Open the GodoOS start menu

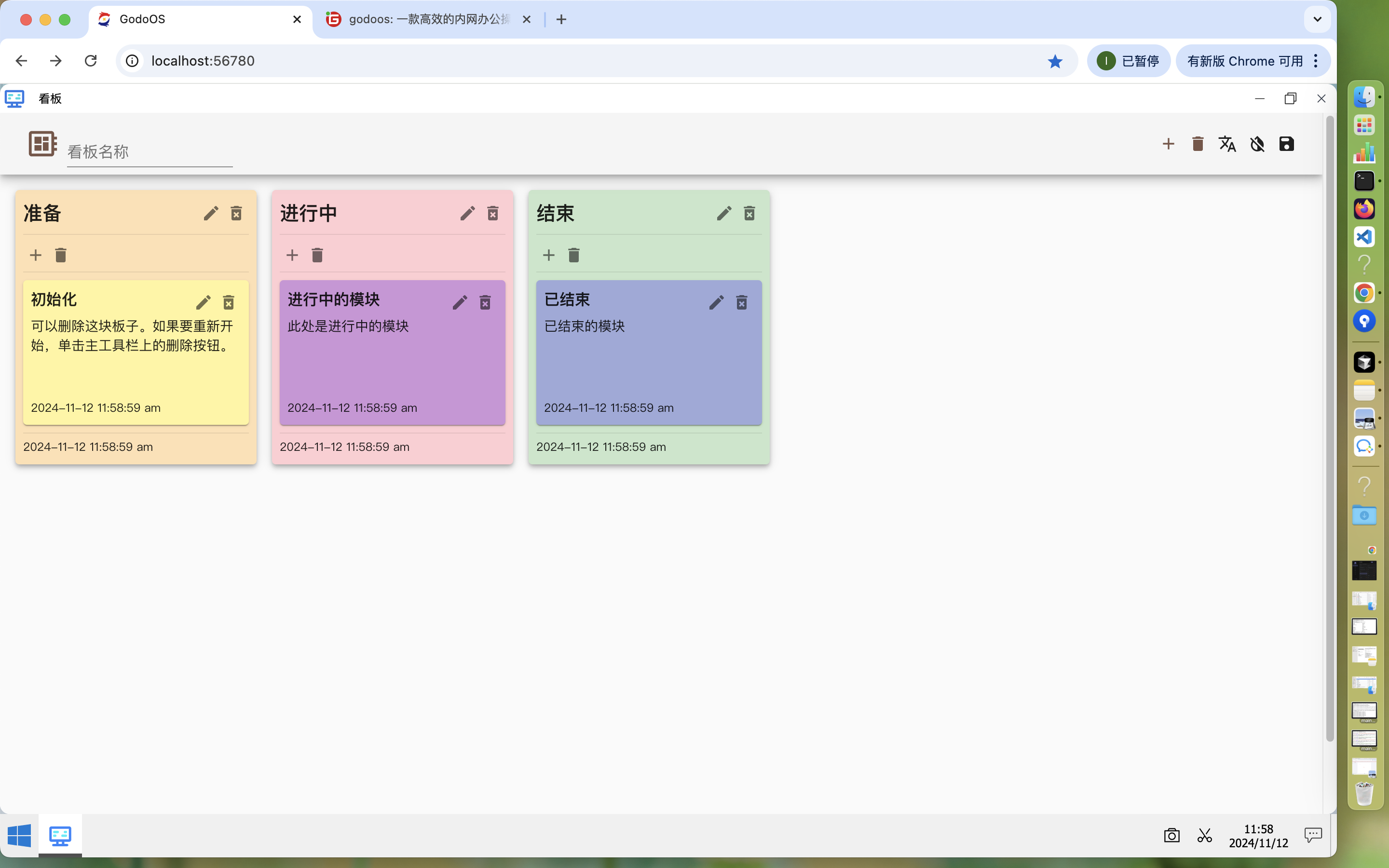point(19,835)
